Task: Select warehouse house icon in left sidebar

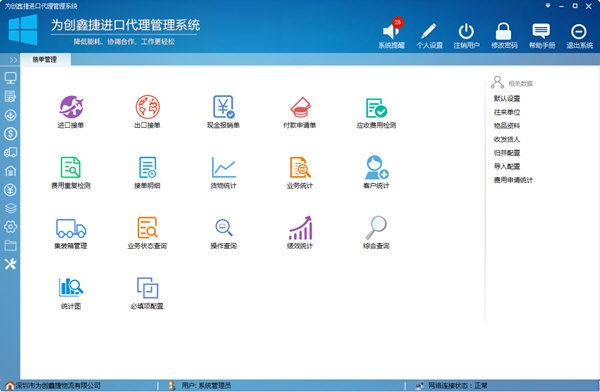Action: (x=10, y=171)
